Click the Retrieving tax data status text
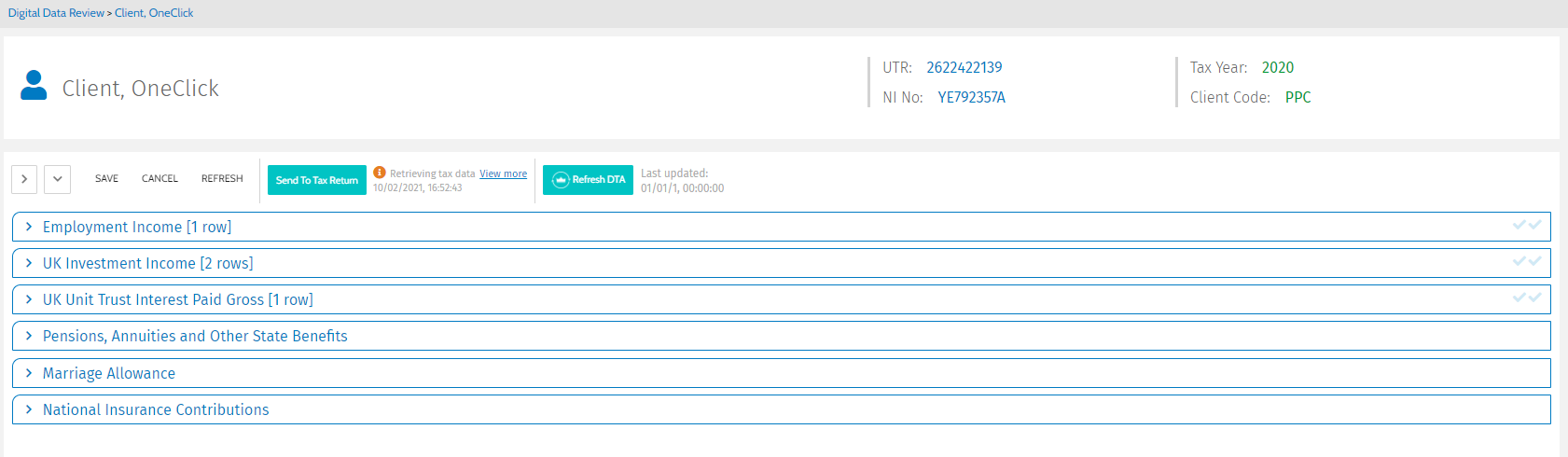This screenshot has width=1568, height=457. tap(433, 173)
